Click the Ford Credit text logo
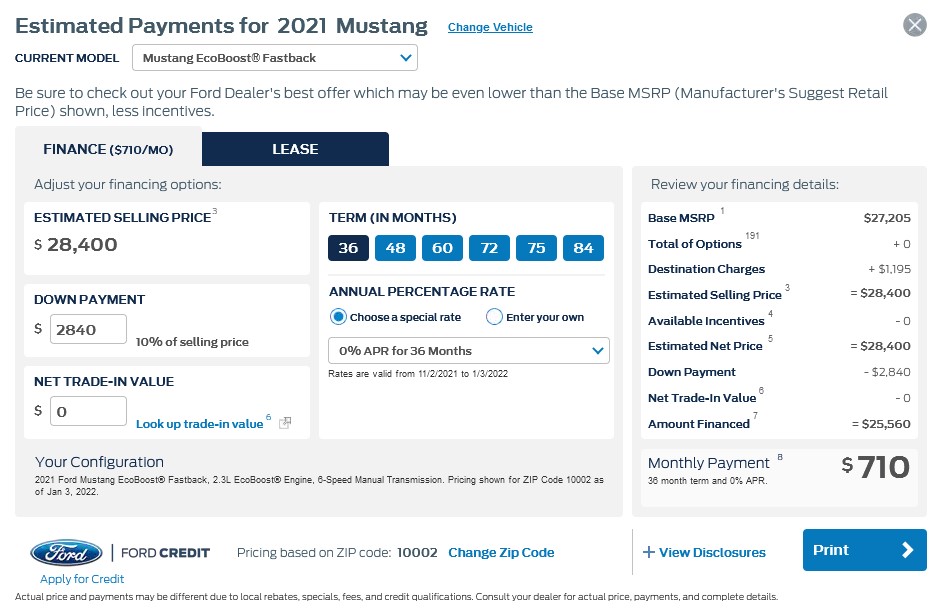Image resolution: width=942 pixels, height=612 pixels. tap(165, 553)
